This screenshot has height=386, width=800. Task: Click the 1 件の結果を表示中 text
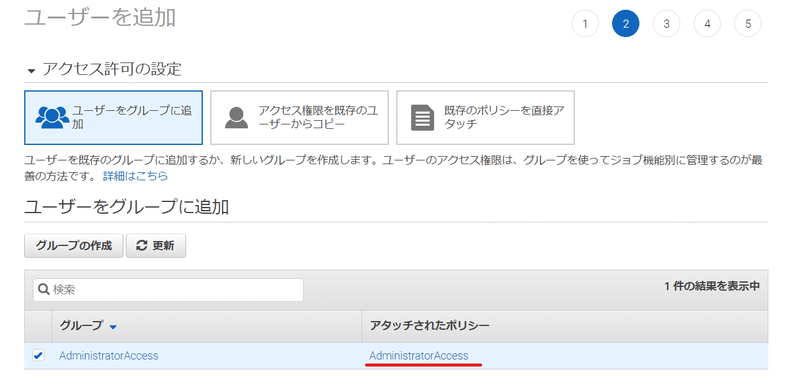coord(712,287)
